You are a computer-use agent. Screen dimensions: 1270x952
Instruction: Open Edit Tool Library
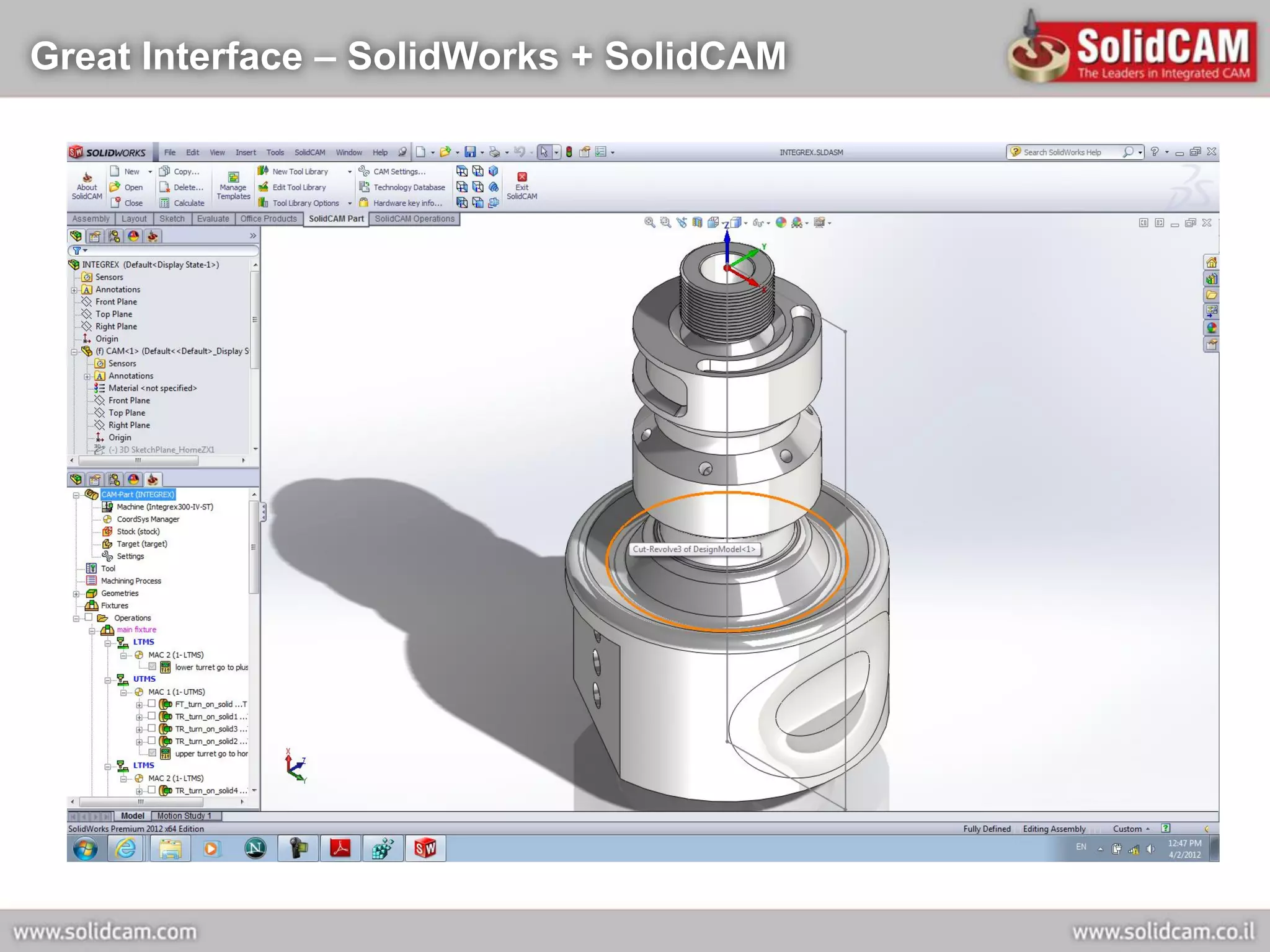[x=291, y=187]
